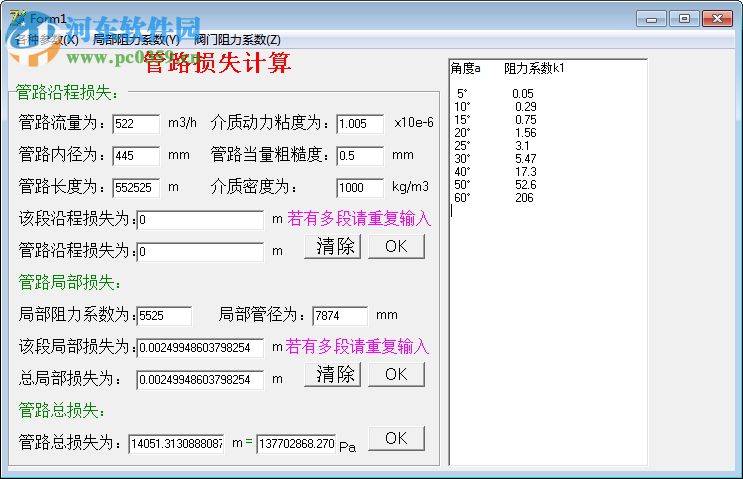
Task: Open the 阀门阻力系数(Z) menu
Action: [238, 40]
